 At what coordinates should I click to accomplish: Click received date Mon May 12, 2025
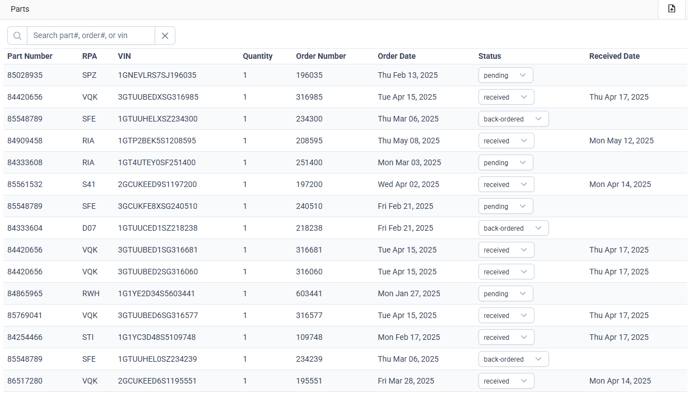(621, 141)
